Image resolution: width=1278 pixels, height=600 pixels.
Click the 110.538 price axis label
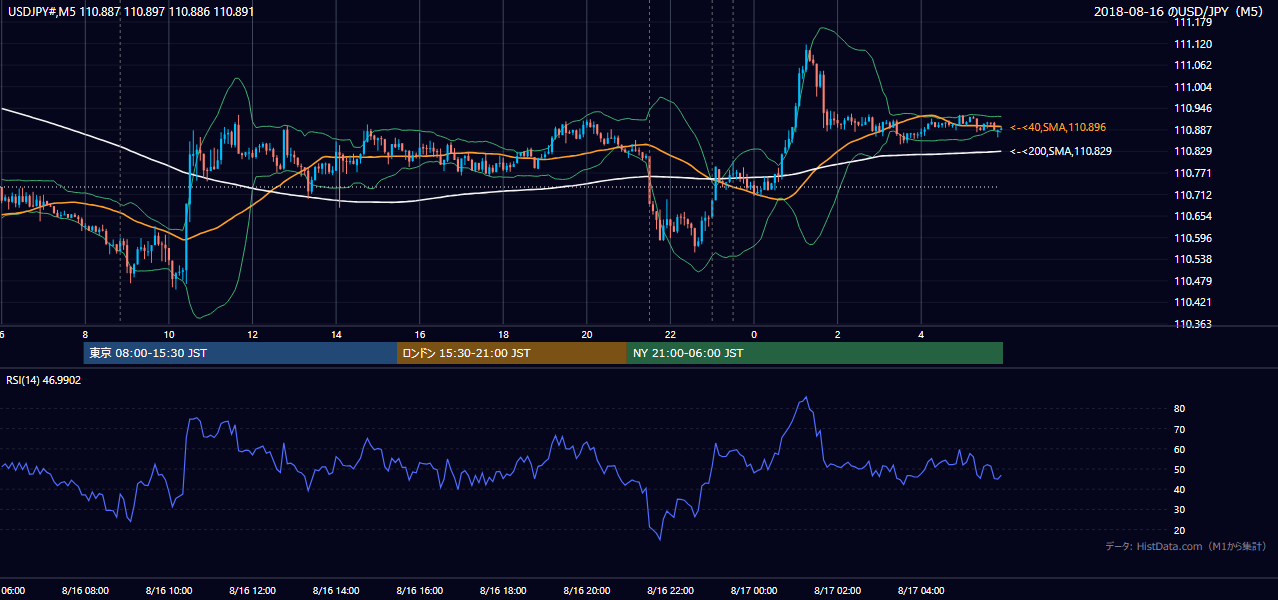(x=1192, y=259)
